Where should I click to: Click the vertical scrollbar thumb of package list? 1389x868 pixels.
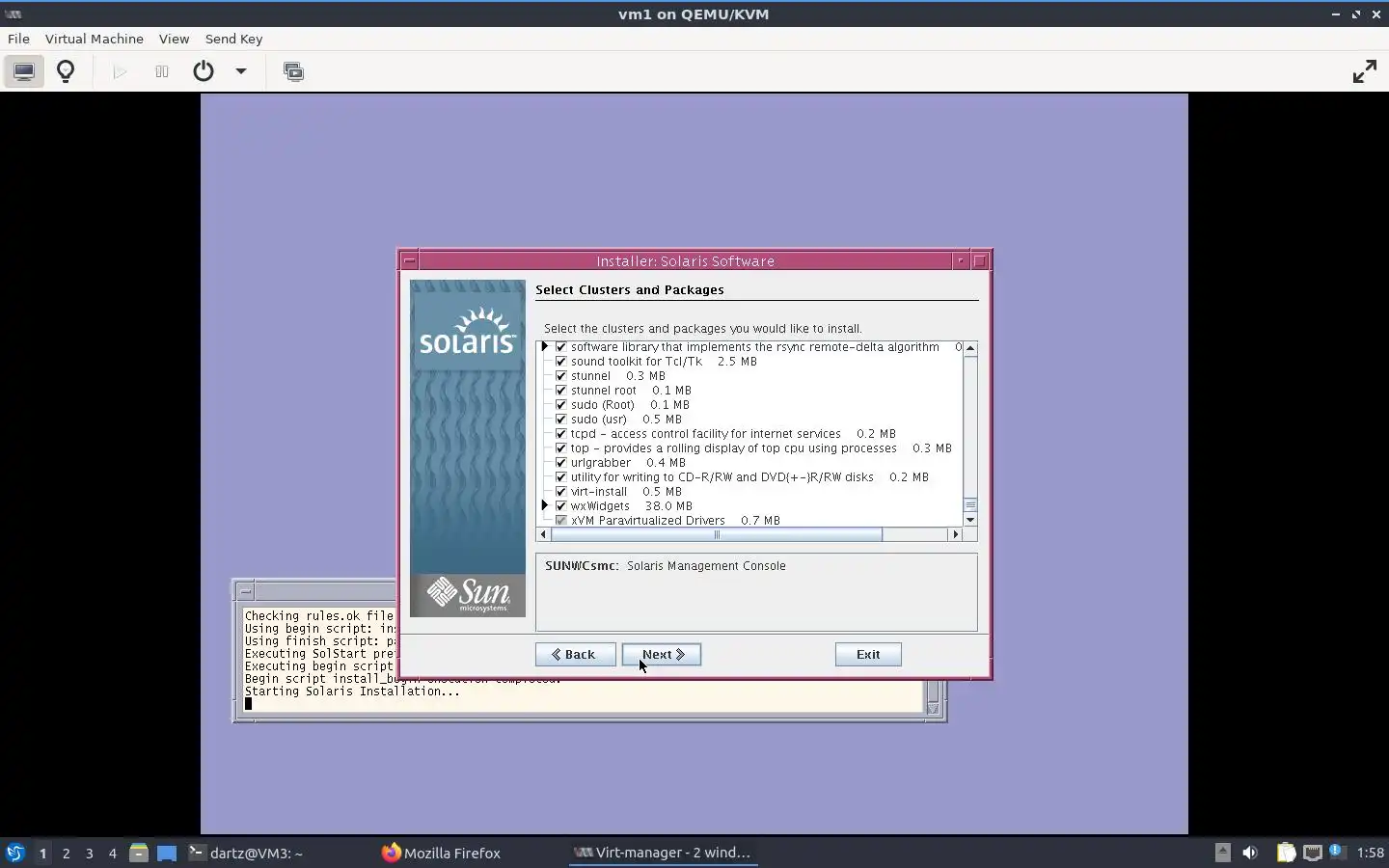click(970, 505)
